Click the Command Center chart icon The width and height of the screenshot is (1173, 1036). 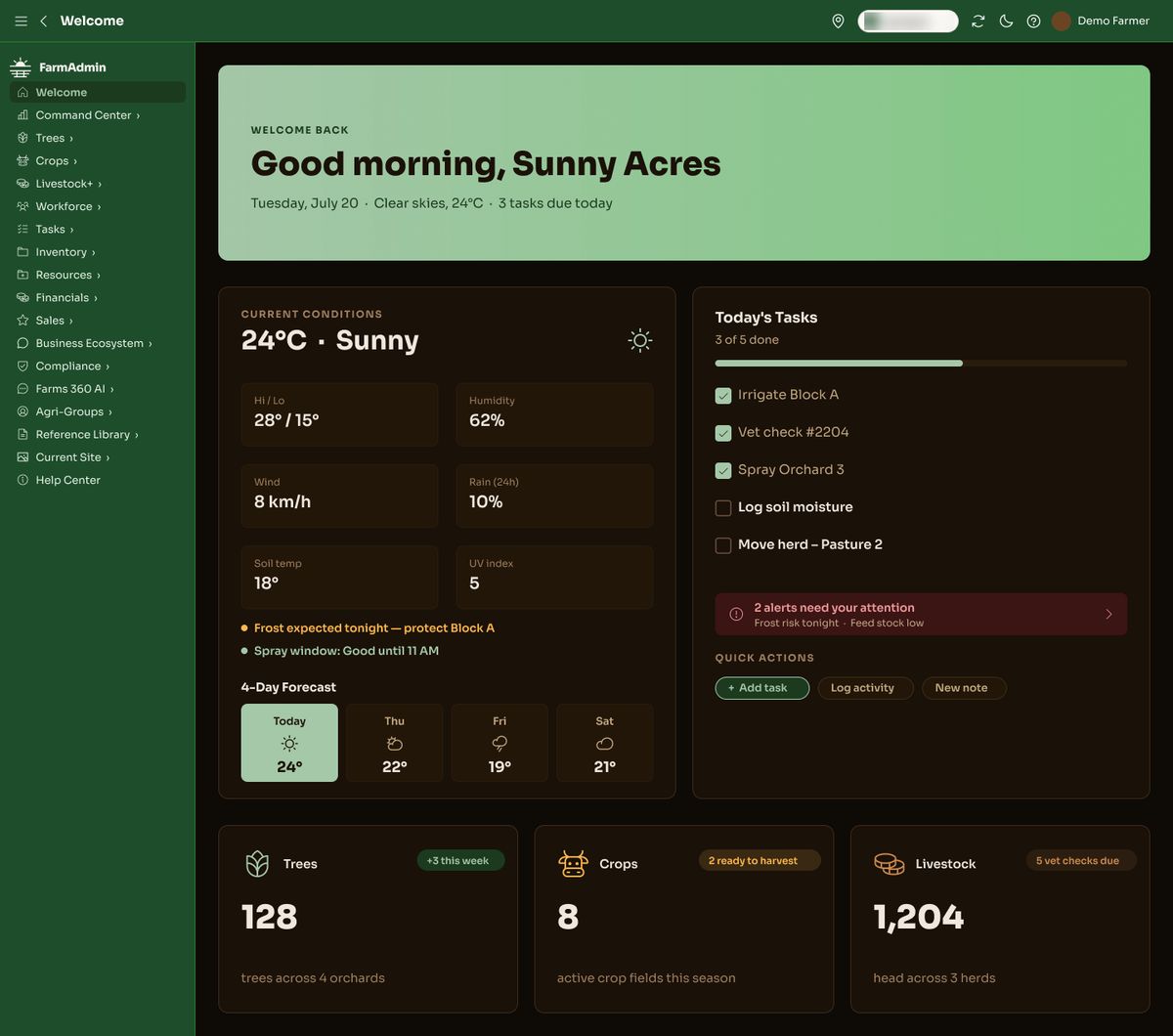pyautogui.click(x=23, y=114)
